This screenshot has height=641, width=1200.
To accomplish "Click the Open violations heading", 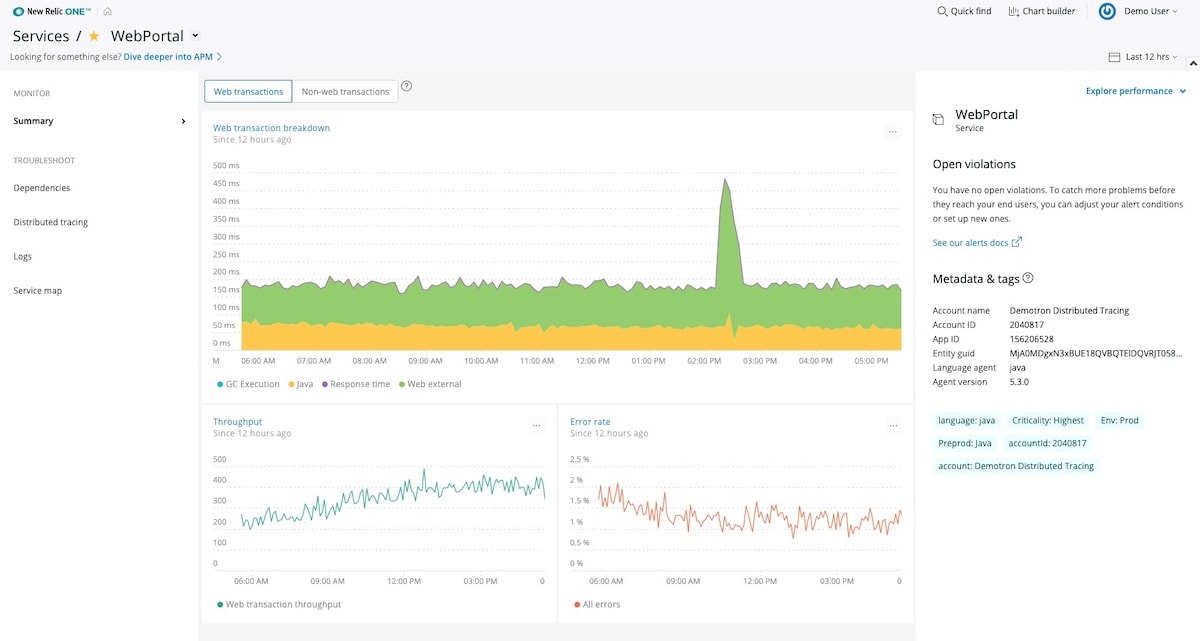I will click(x=974, y=164).
